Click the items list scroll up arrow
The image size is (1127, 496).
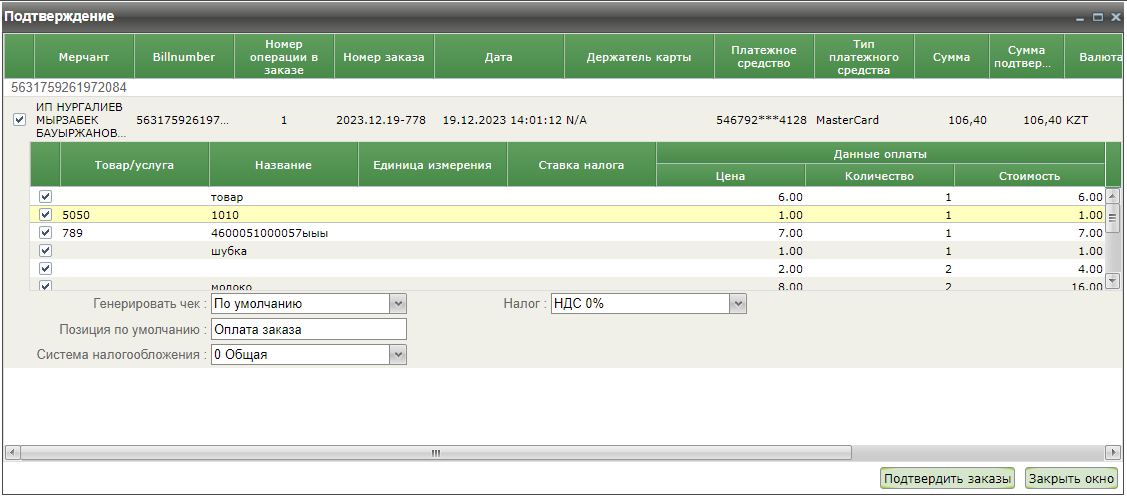1113,196
